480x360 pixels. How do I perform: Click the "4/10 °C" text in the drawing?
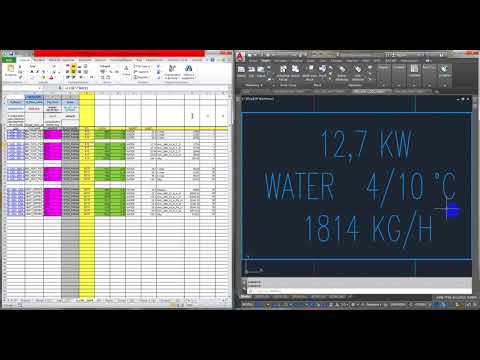tap(411, 188)
